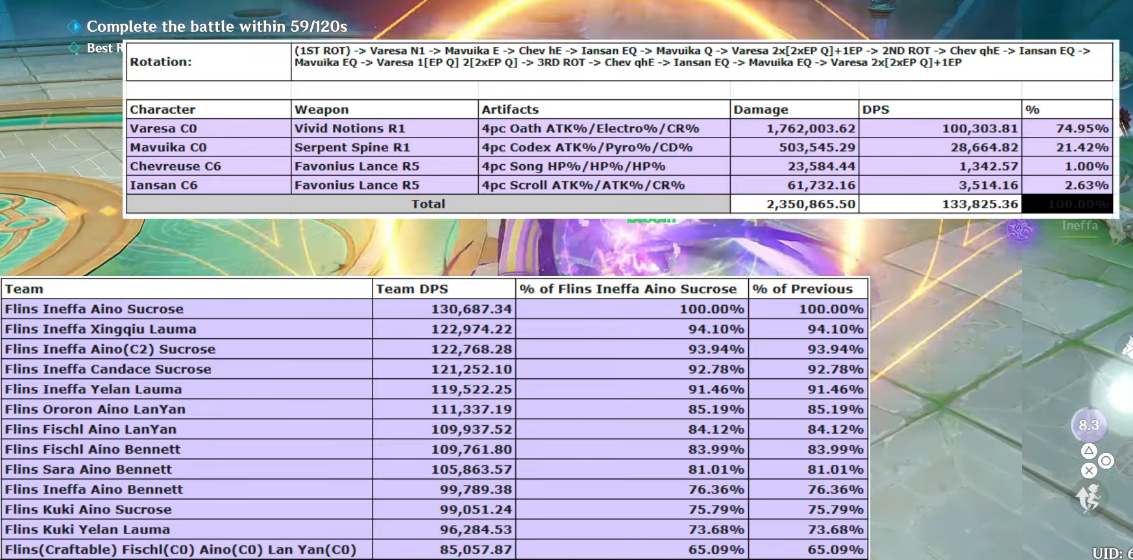Click the team DPS value 111,337.19
The width and height of the screenshot is (1133, 560).
[x=444, y=409]
